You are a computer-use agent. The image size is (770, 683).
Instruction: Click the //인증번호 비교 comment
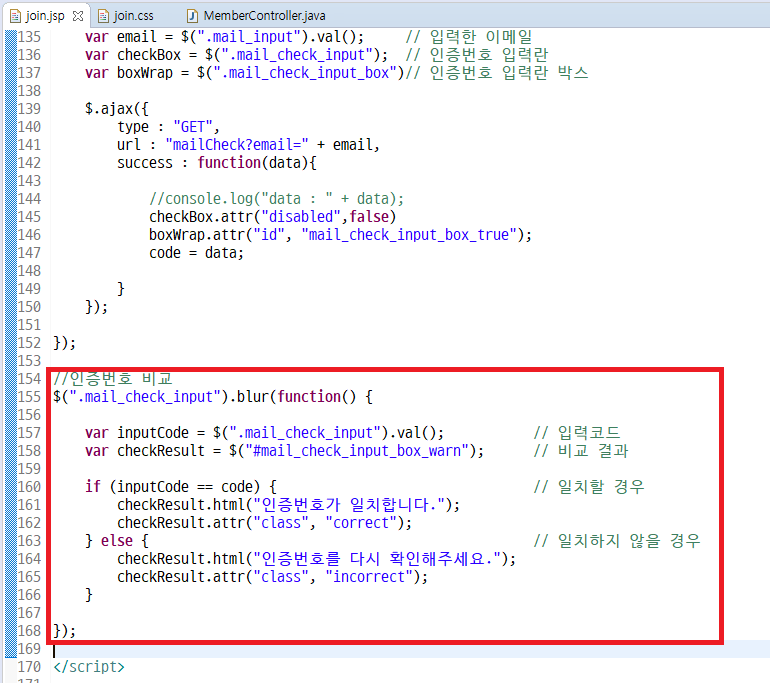tap(113, 379)
